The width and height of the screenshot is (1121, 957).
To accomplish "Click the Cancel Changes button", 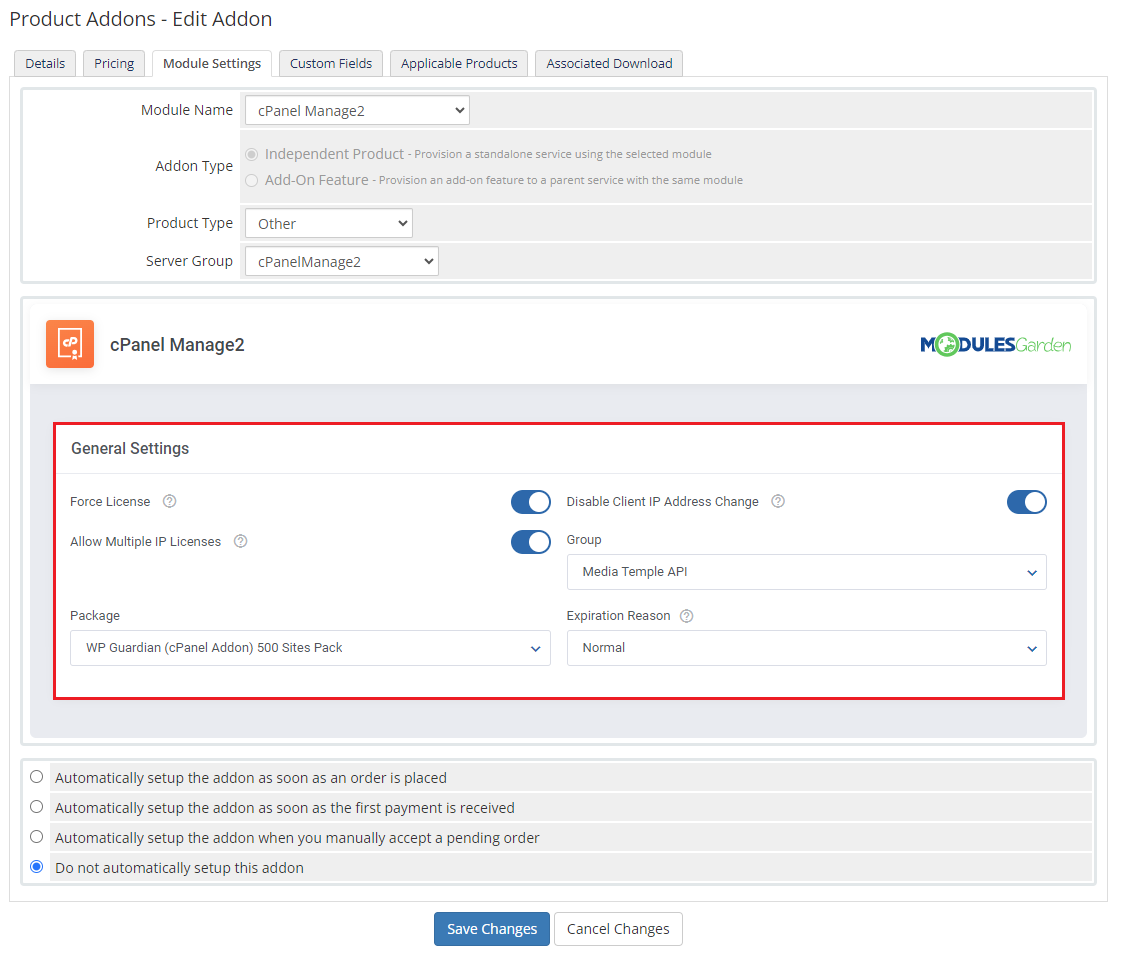I will click(618, 928).
